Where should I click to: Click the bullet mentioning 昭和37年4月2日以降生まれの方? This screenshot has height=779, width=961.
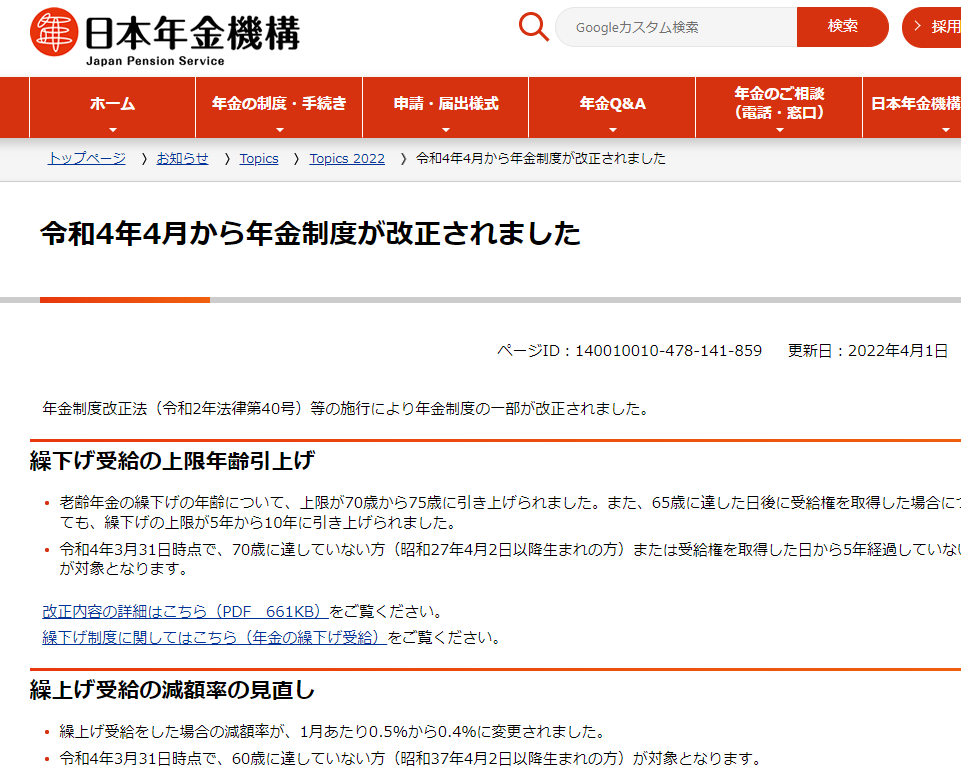click(410, 759)
